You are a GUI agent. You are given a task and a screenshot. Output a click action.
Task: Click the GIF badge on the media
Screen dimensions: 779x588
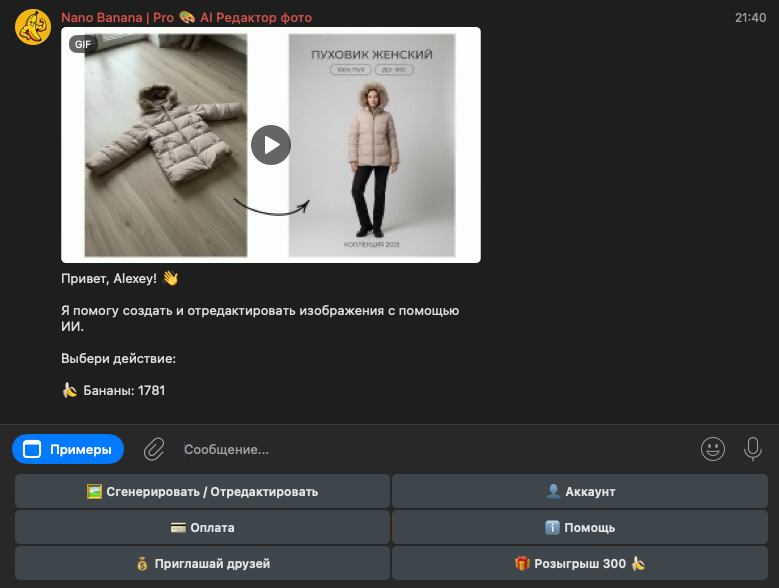click(x=82, y=44)
